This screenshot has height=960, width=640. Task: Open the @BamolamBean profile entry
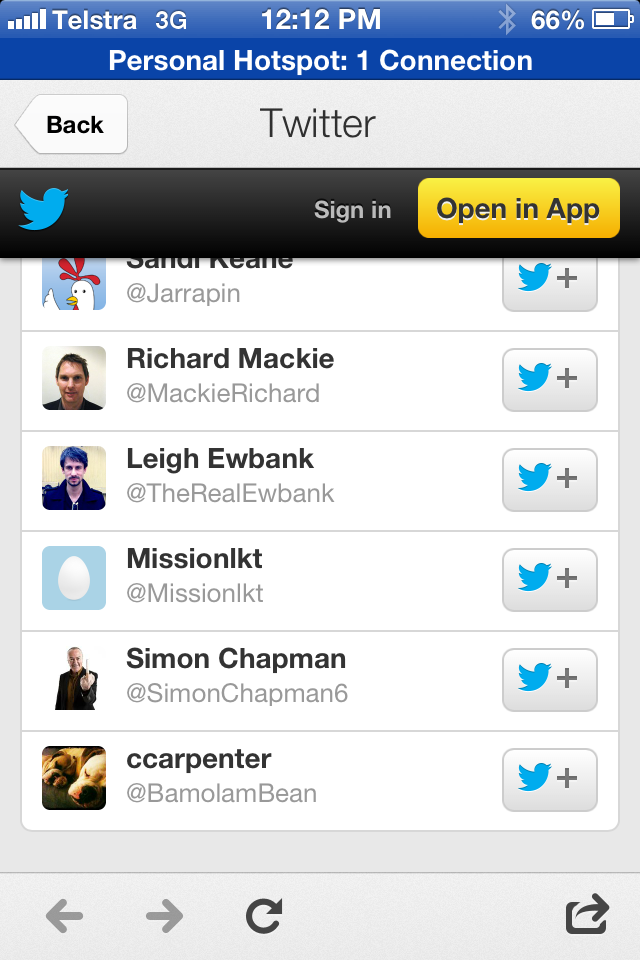pos(221,793)
